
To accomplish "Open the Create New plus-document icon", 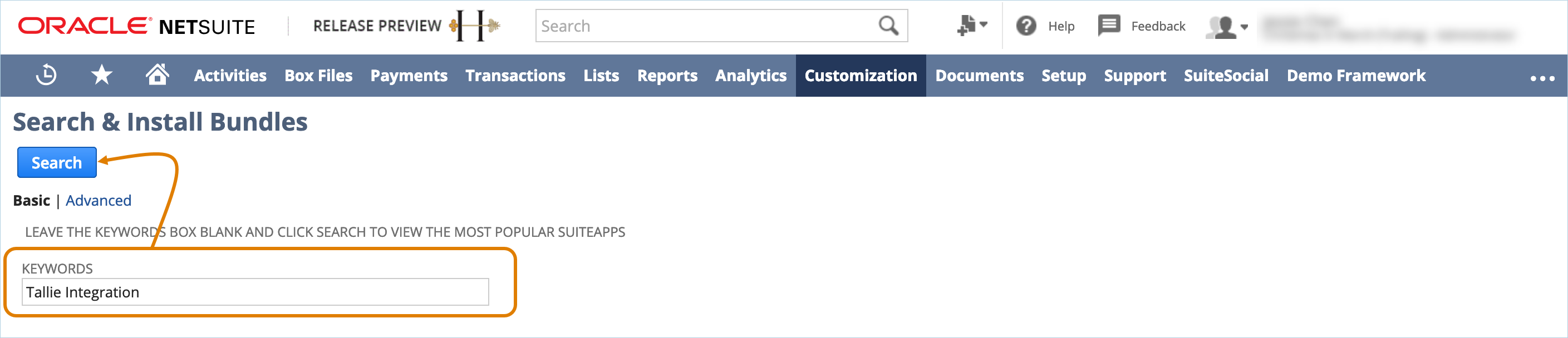I will (x=971, y=26).
